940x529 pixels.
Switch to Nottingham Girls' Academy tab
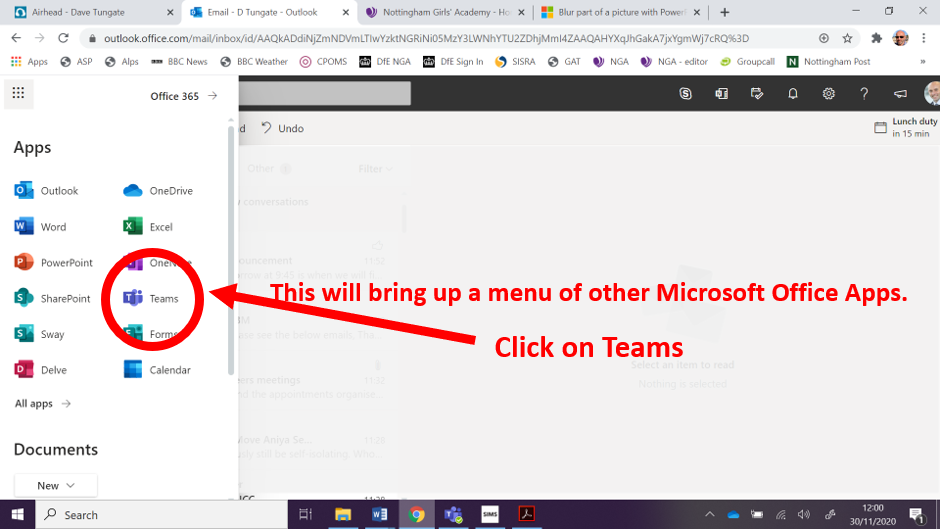tap(445, 12)
